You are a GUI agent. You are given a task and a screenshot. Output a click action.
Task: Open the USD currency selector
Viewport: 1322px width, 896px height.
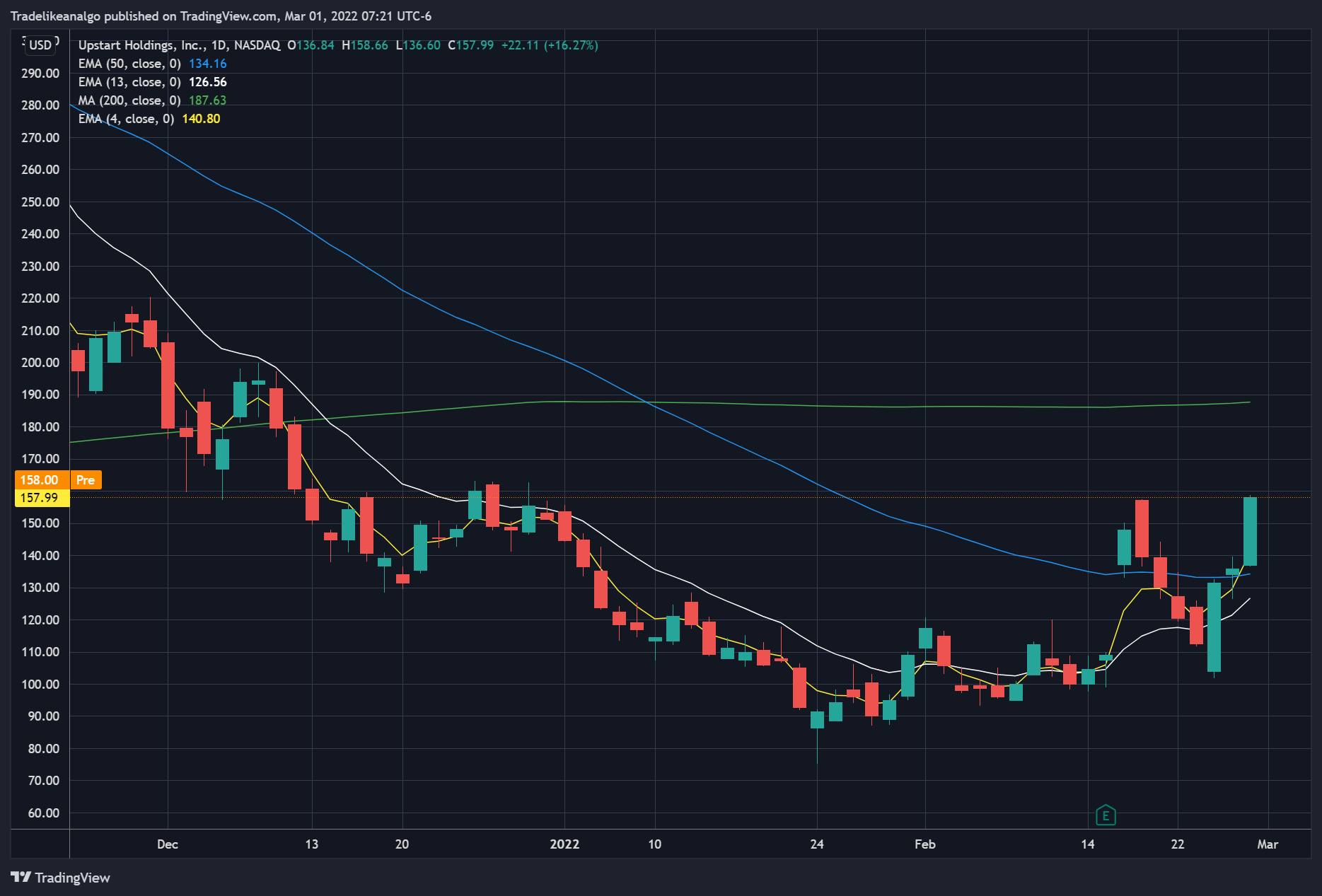point(40,45)
